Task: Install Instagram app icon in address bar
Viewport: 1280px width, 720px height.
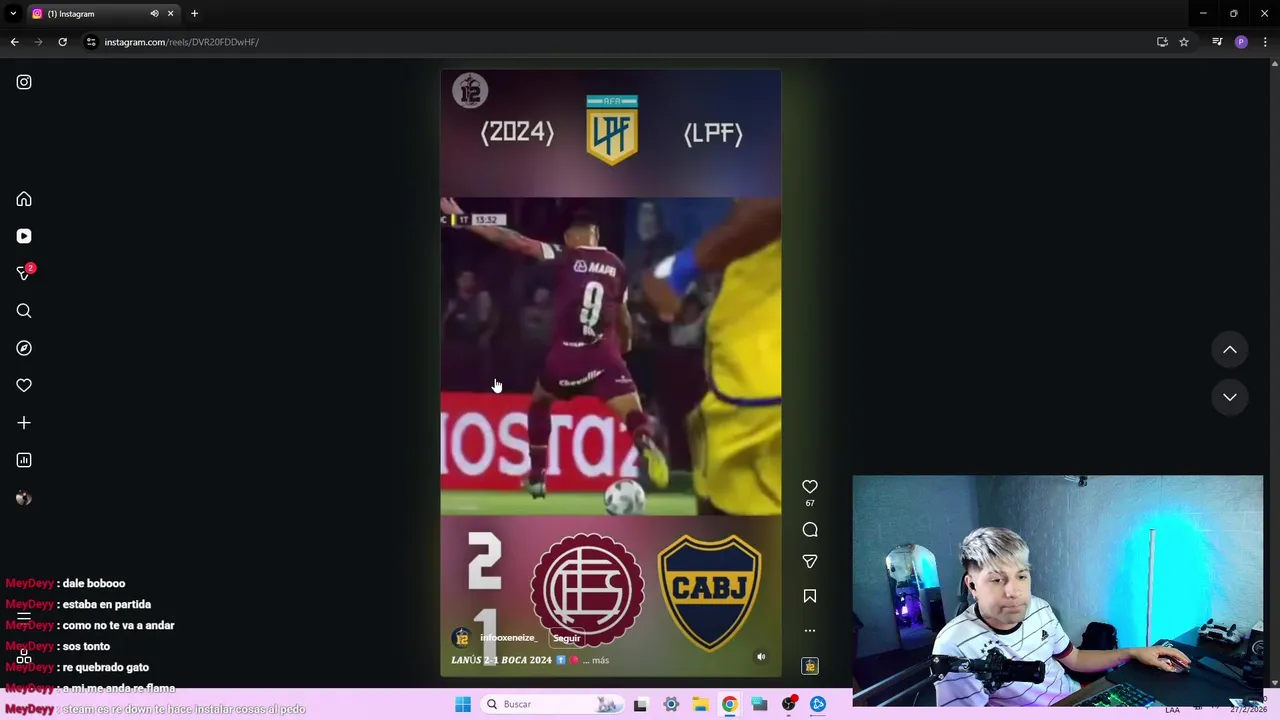Action: point(1162,42)
